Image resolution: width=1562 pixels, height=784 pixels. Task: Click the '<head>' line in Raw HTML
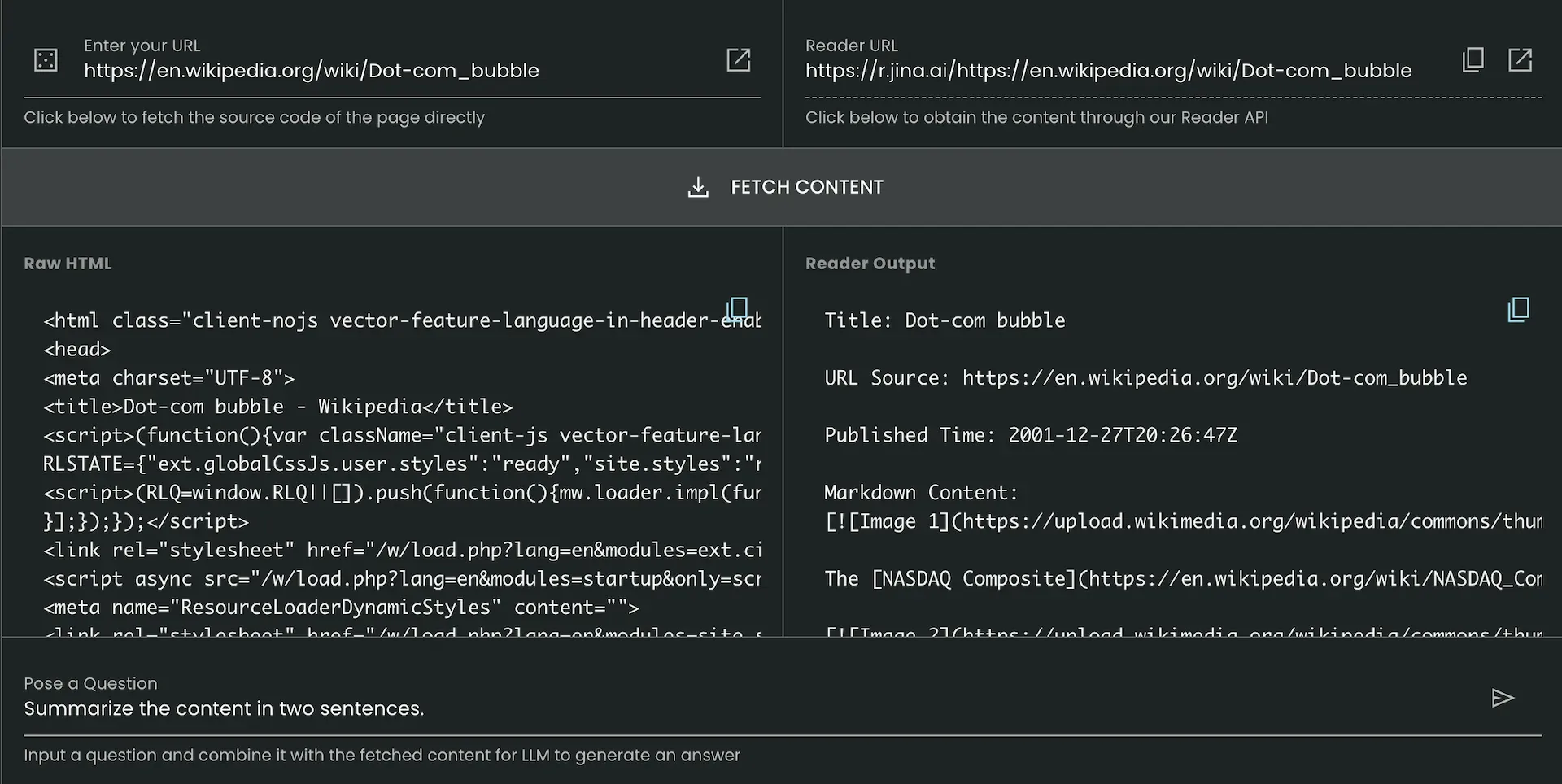[77, 350]
